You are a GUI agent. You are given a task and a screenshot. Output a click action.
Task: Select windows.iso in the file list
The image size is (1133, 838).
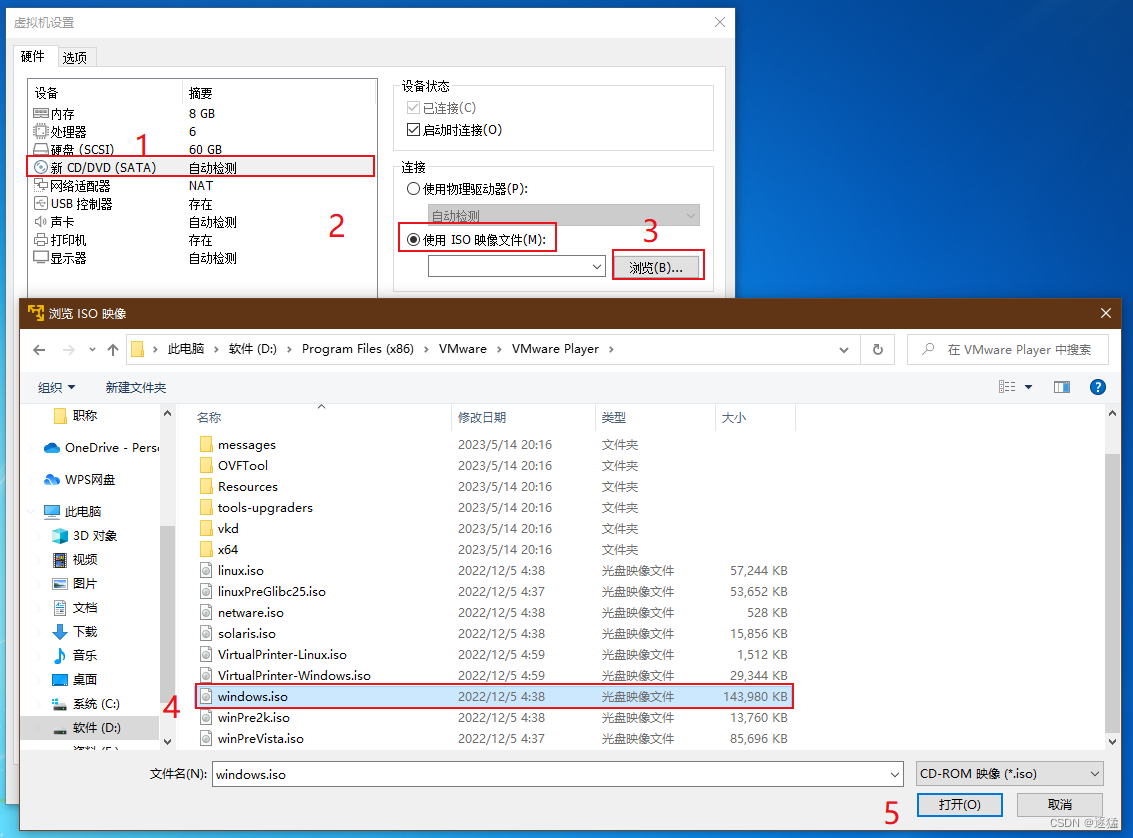pyautogui.click(x=495, y=696)
